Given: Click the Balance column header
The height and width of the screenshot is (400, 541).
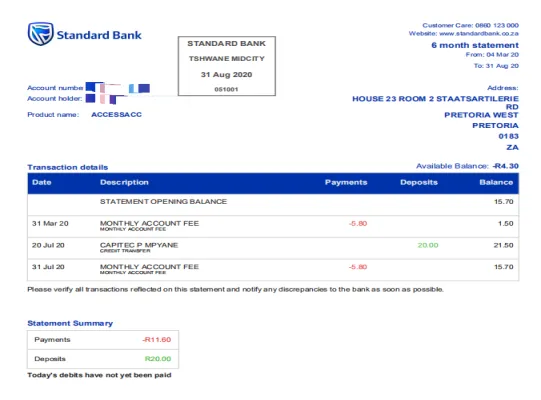Looking at the screenshot, I should coord(496,182).
